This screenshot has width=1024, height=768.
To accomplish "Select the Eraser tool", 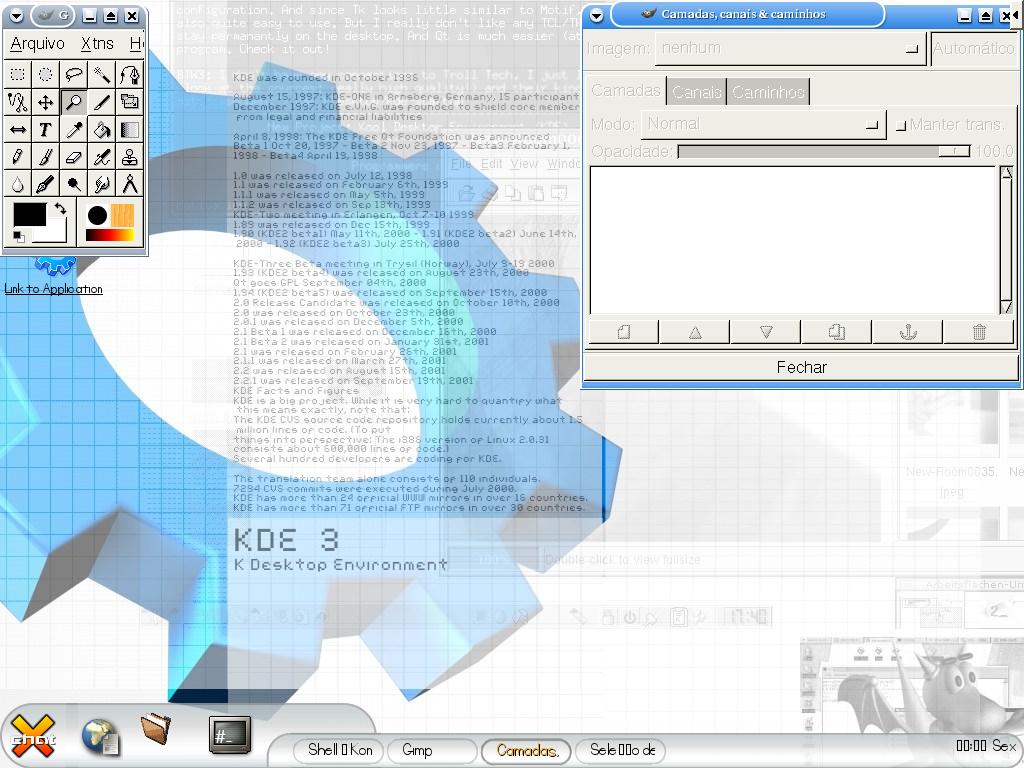I will (x=74, y=157).
